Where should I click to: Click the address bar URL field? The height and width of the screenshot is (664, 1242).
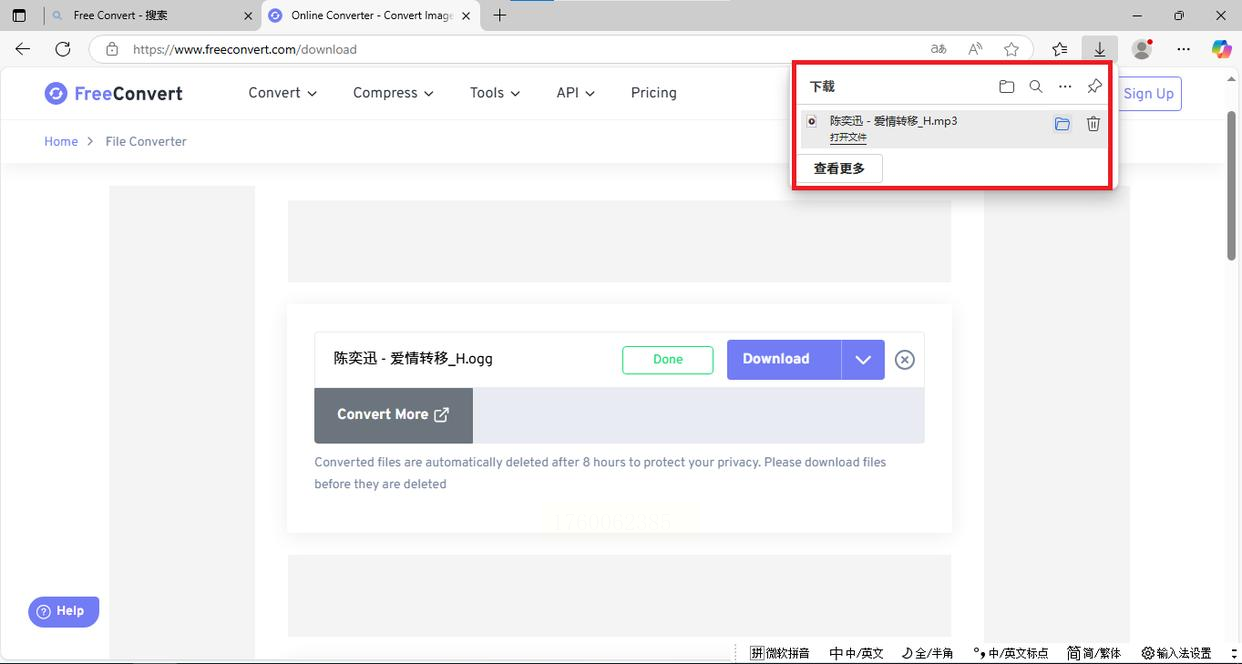pos(500,49)
